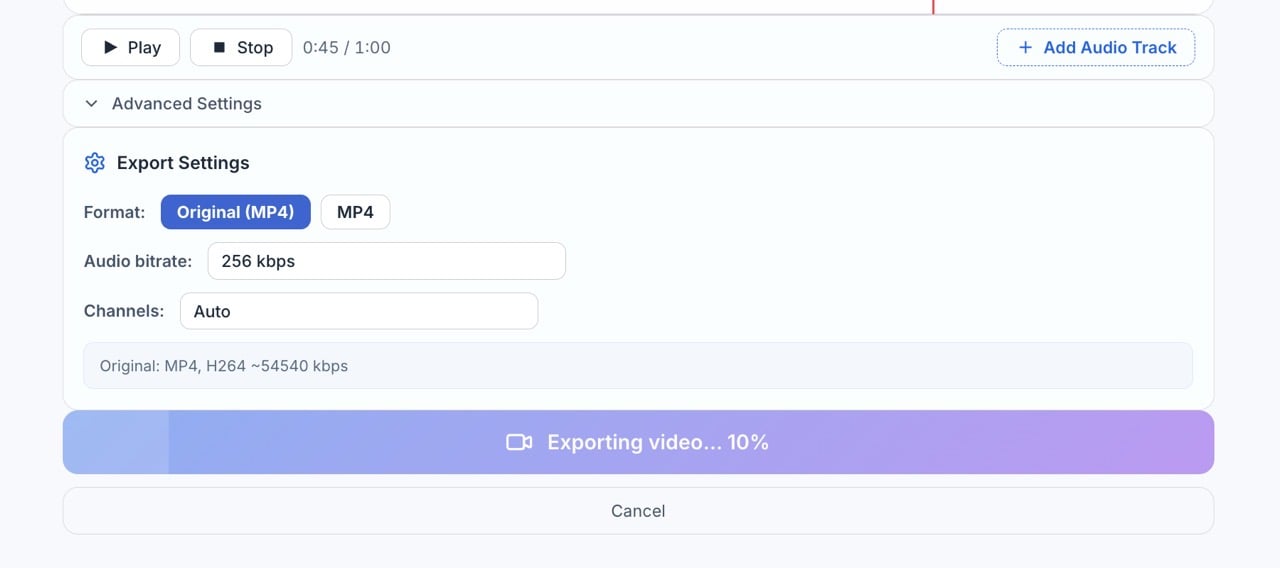Click the 0:45 / 1:00 time display
This screenshot has width=1280, height=568.
tap(347, 47)
